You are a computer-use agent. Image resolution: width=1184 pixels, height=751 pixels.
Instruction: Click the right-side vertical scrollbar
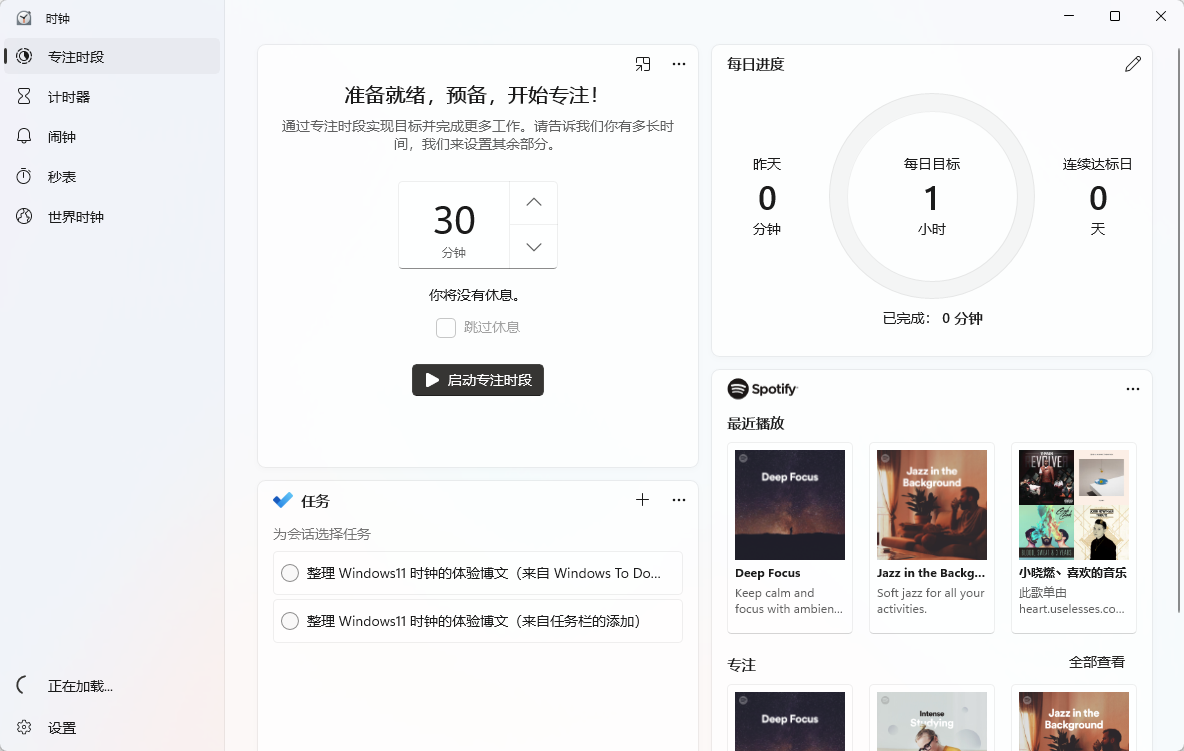coord(1179,330)
